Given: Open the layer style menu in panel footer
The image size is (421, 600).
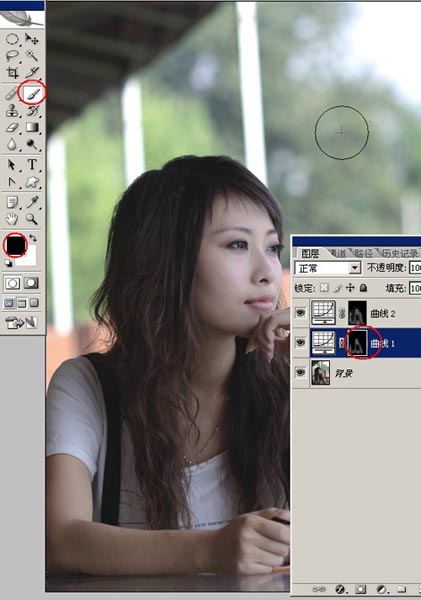Looking at the screenshot, I should click(340, 589).
